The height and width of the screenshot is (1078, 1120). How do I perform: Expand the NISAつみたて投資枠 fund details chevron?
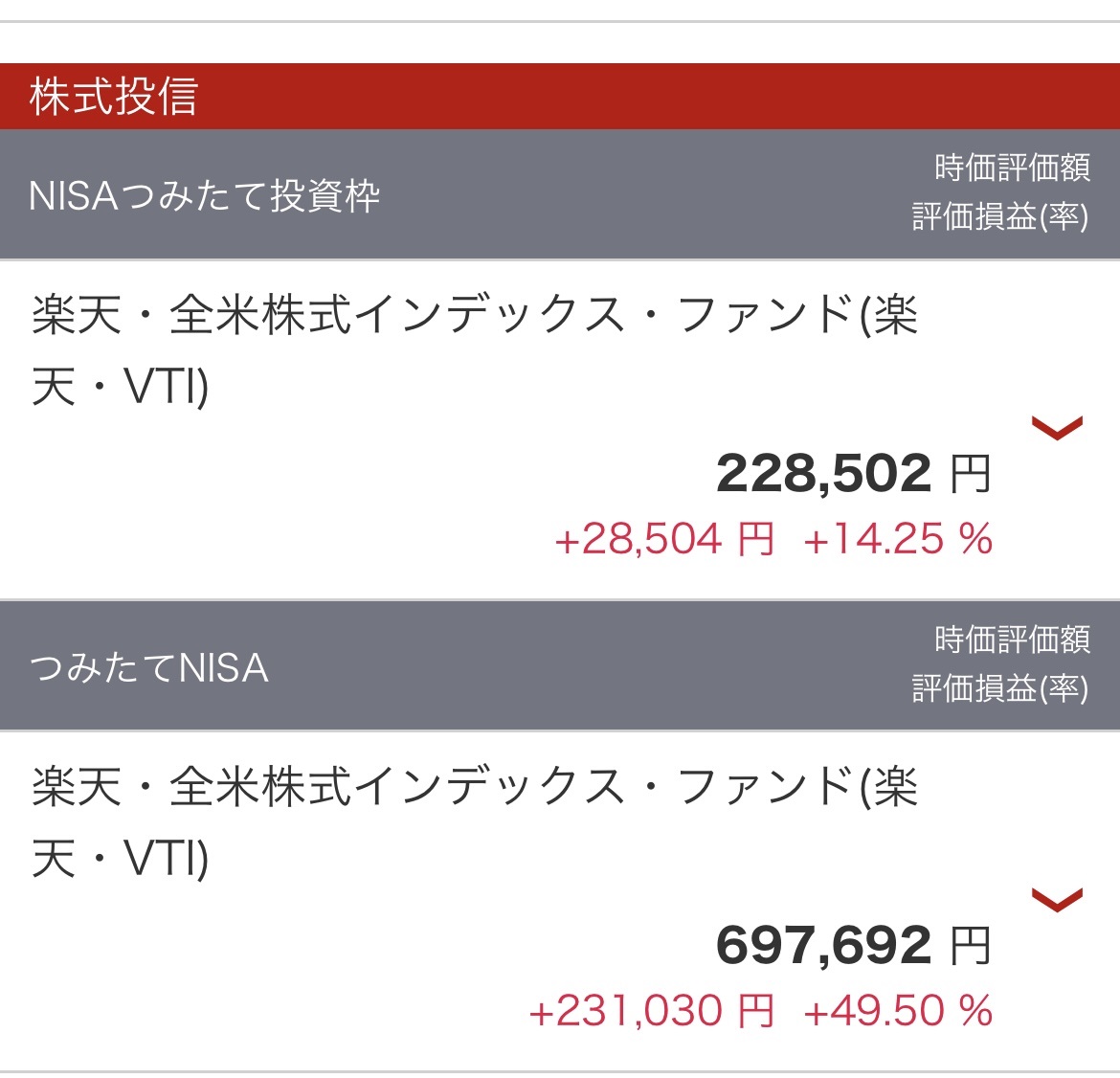pos(1057,427)
